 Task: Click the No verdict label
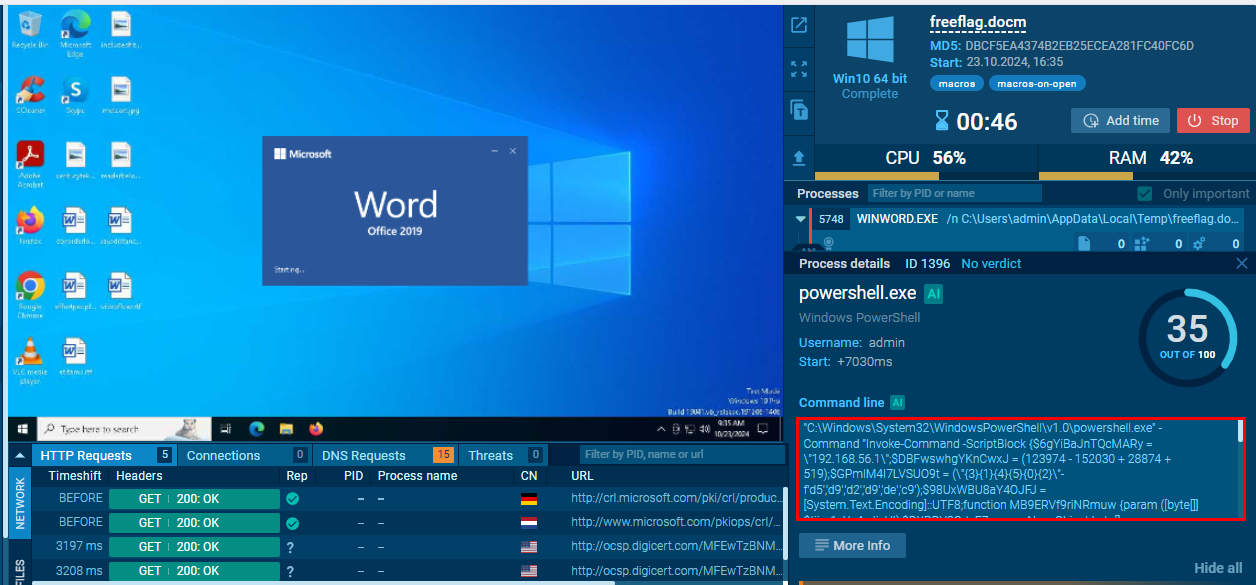[991, 263]
